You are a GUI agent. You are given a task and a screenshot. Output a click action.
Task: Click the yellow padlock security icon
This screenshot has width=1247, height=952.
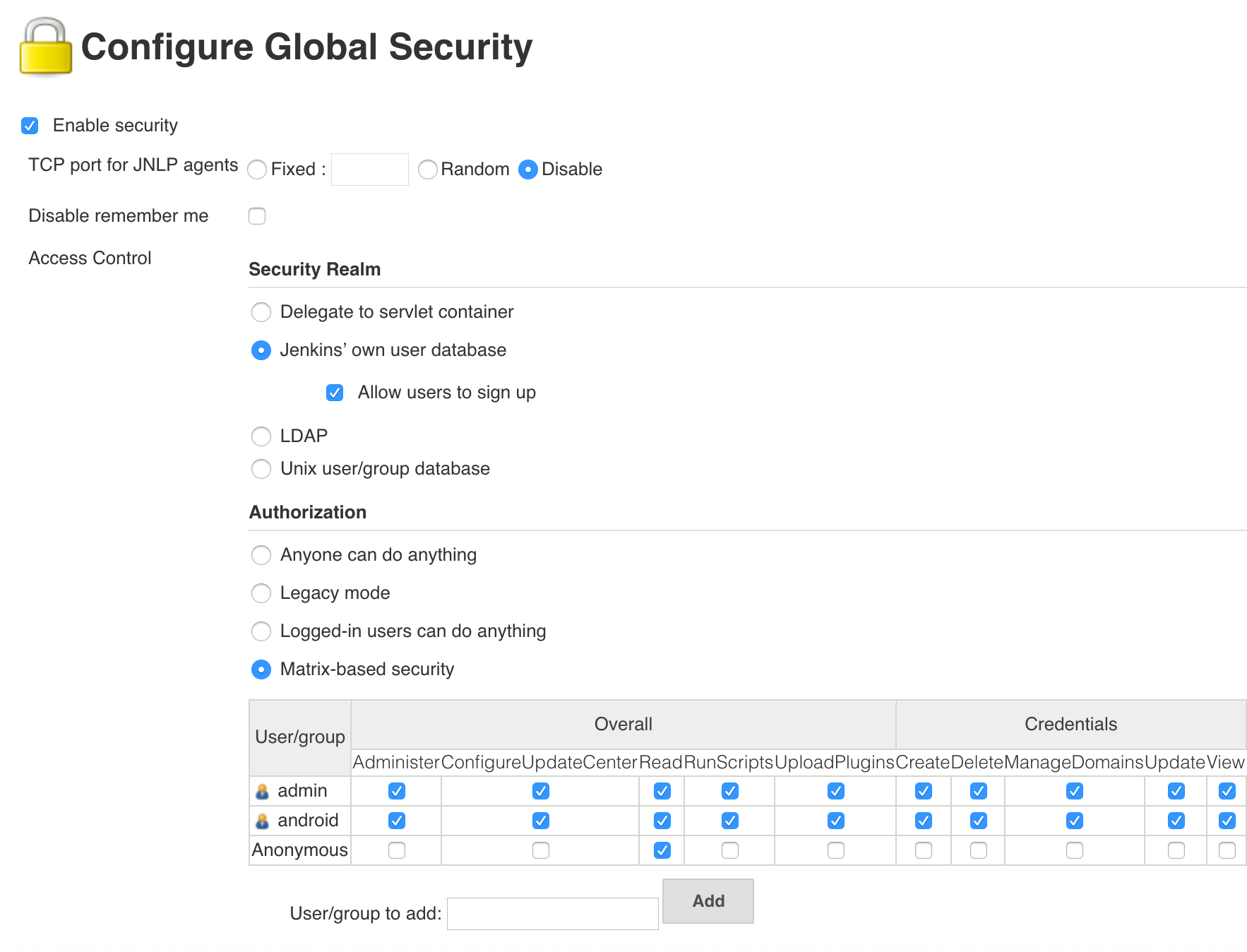45,47
